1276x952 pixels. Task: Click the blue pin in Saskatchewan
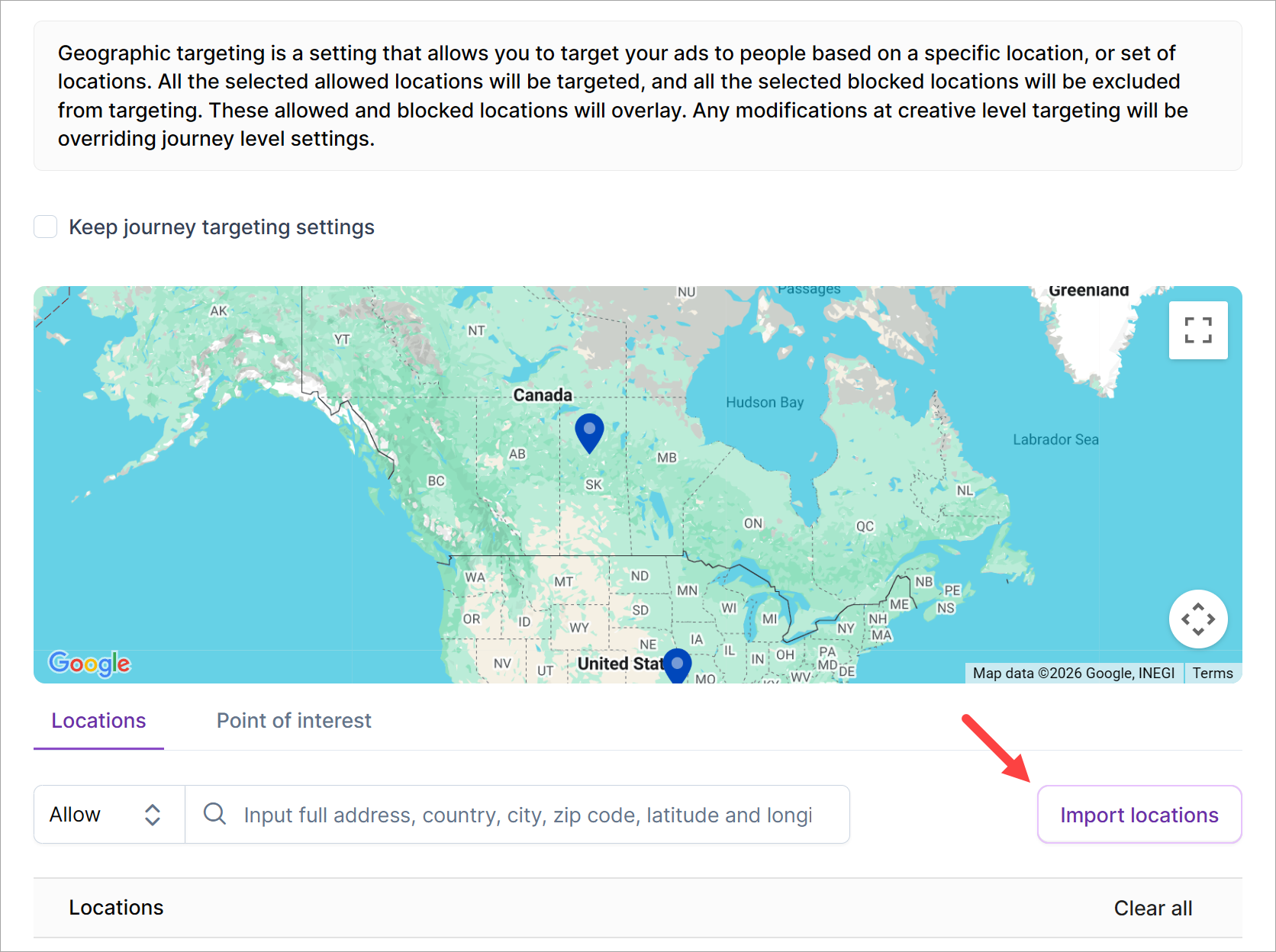click(x=589, y=431)
